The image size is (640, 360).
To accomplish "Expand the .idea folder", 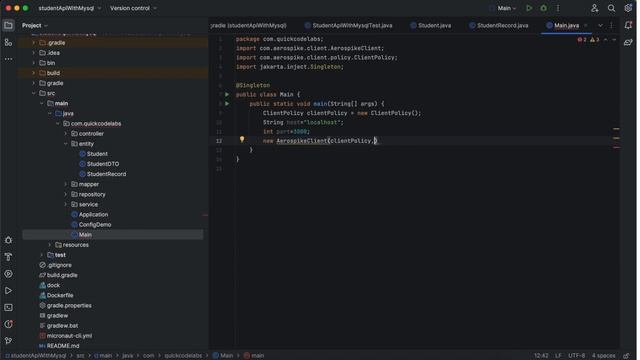I will pos(34,53).
